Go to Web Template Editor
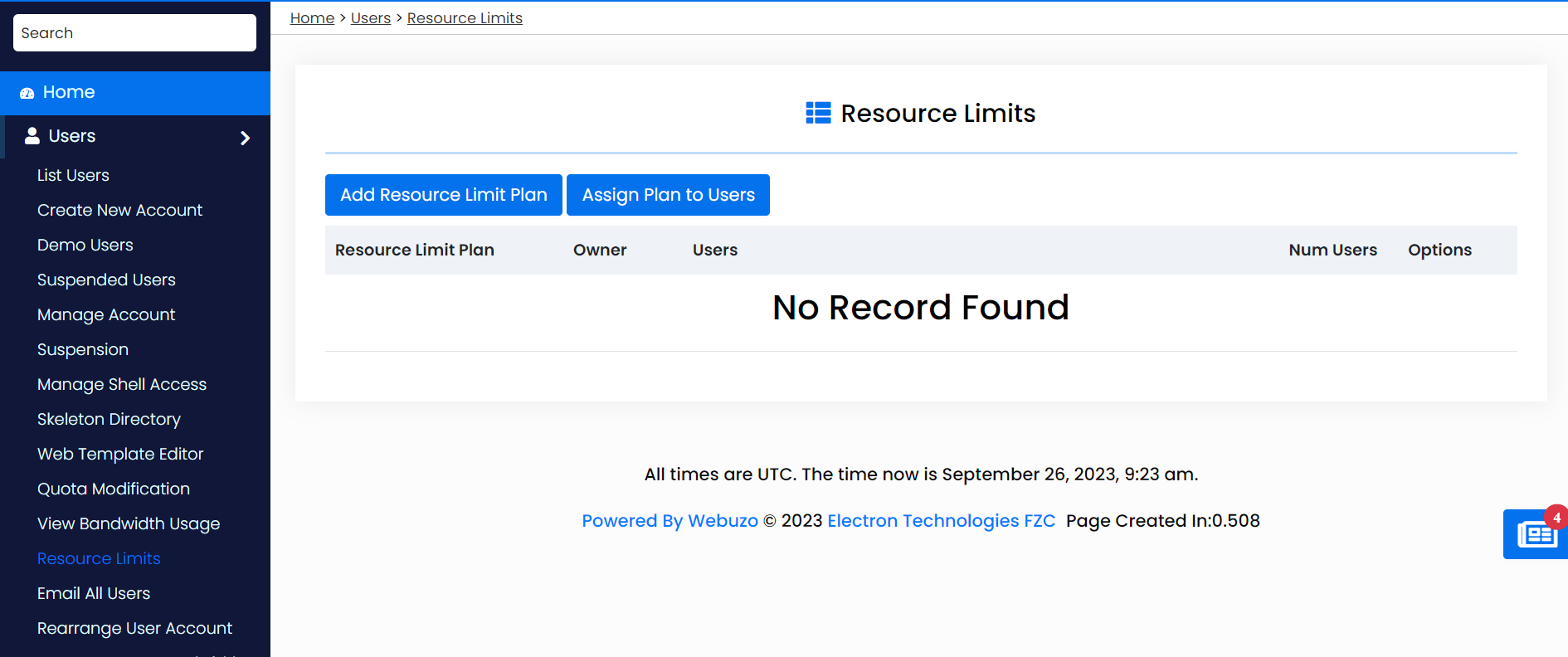Image resolution: width=1568 pixels, height=657 pixels. [119, 454]
